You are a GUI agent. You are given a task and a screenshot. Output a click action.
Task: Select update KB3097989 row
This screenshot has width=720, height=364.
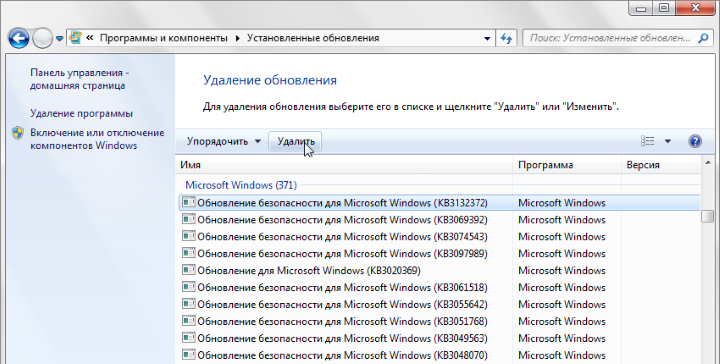click(x=439, y=254)
